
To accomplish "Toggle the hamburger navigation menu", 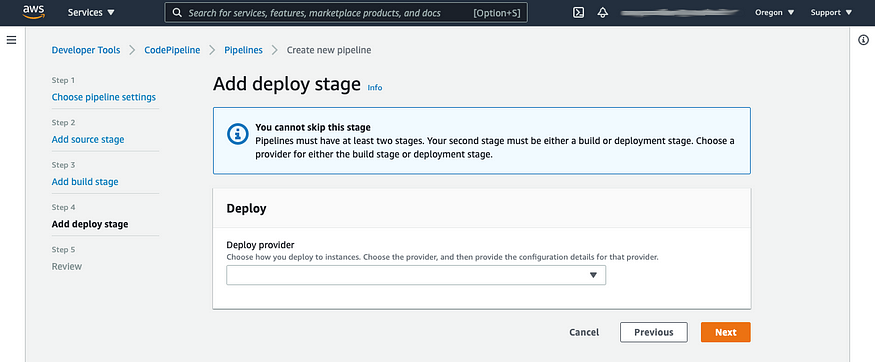I will (x=11, y=40).
